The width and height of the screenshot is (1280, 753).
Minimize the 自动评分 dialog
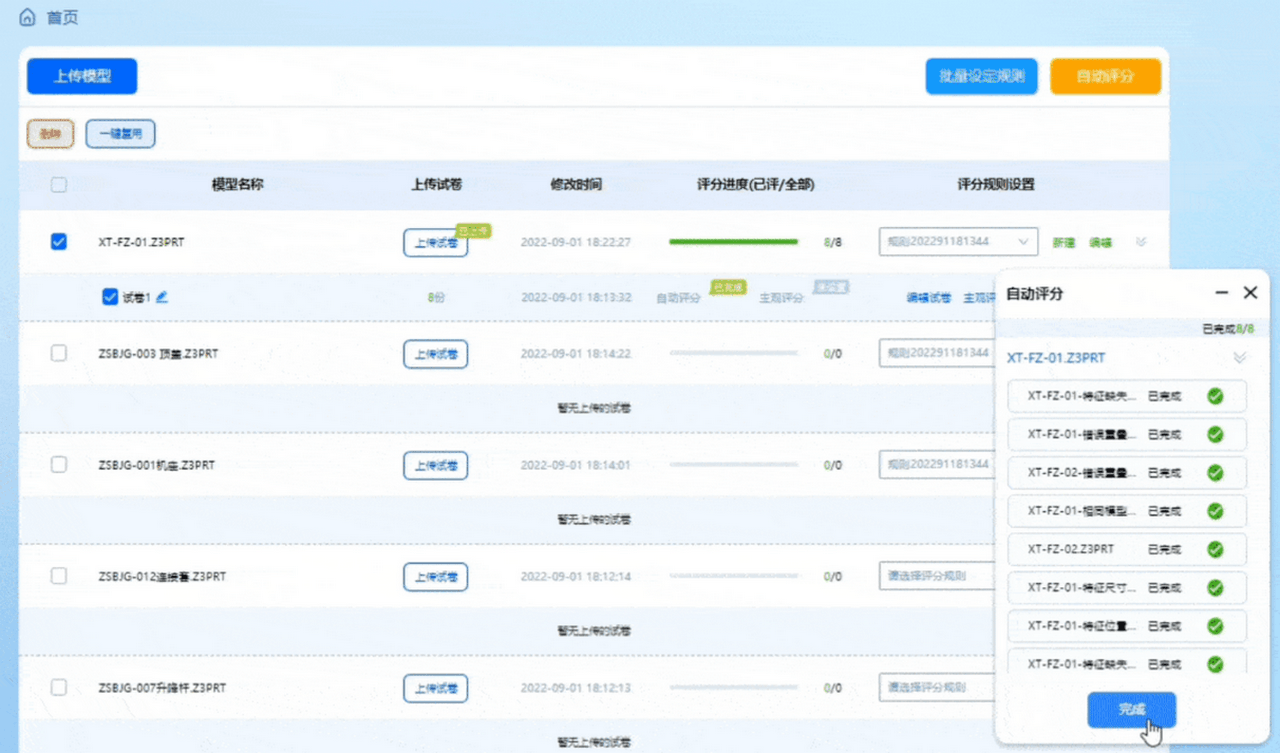pos(1221,293)
